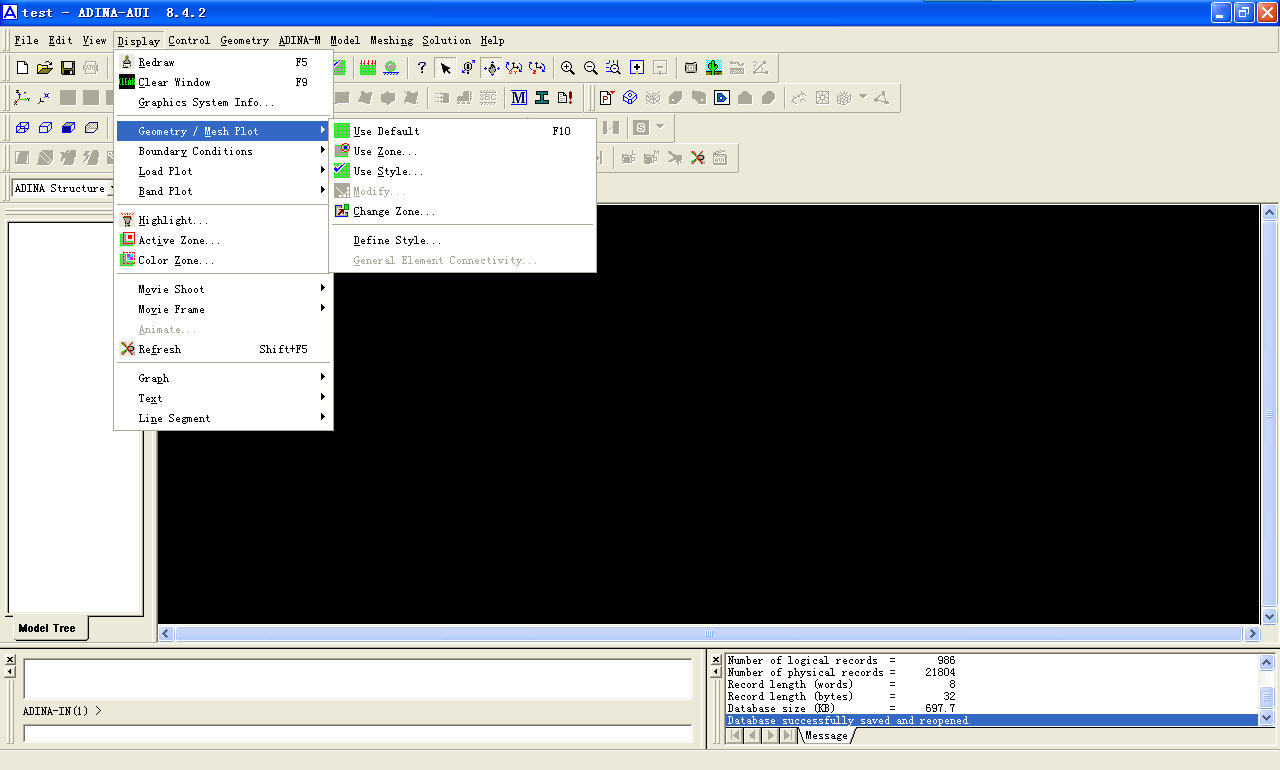1280x770 pixels.
Task: Click the blue M icon
Action: [519, 98]
